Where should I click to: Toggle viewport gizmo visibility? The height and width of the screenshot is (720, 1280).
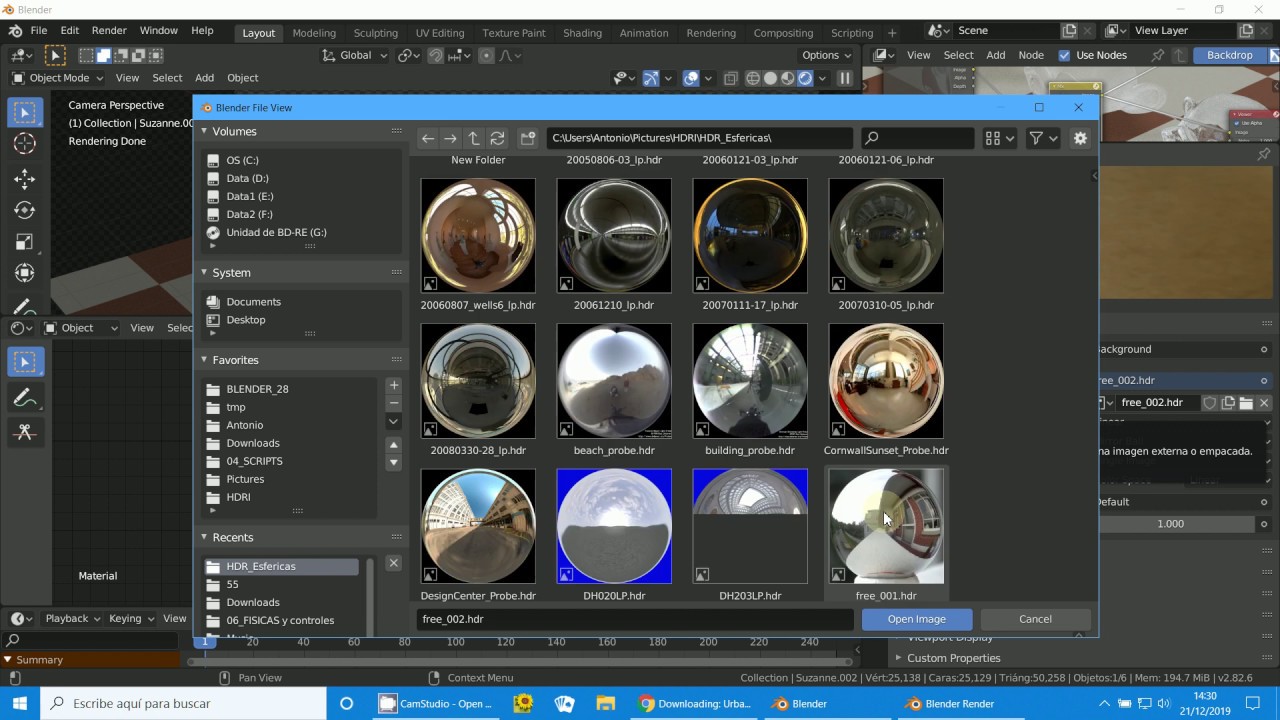point(651,78)
